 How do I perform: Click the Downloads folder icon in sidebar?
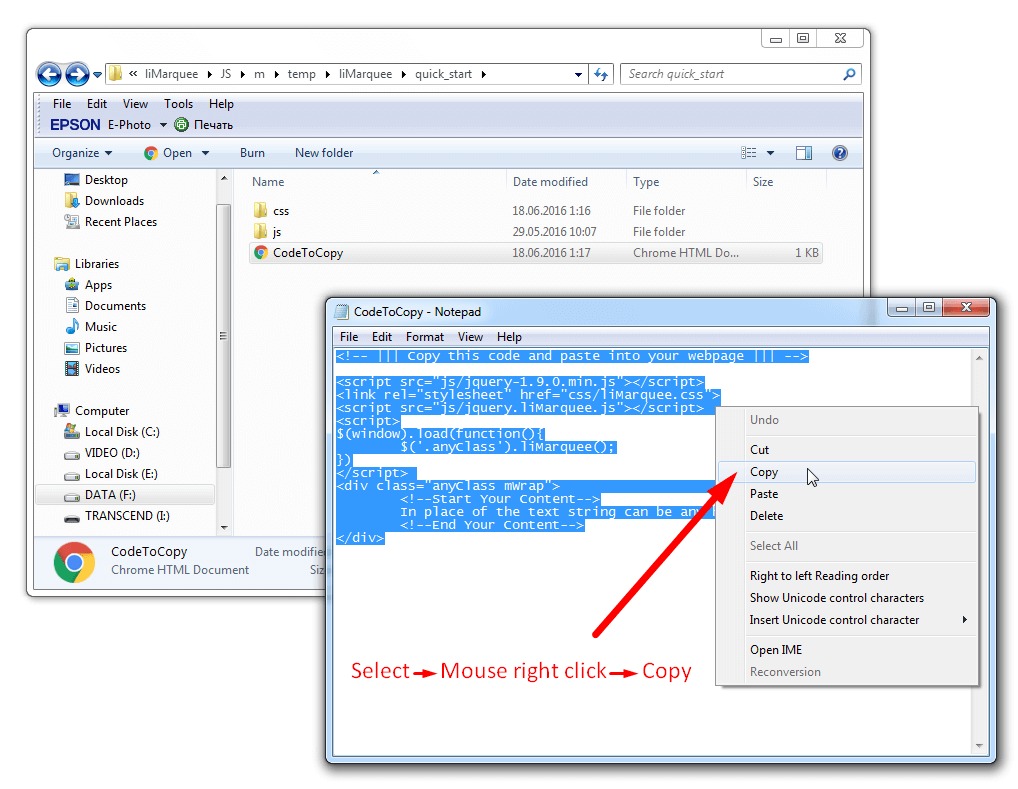pos(72,201)
